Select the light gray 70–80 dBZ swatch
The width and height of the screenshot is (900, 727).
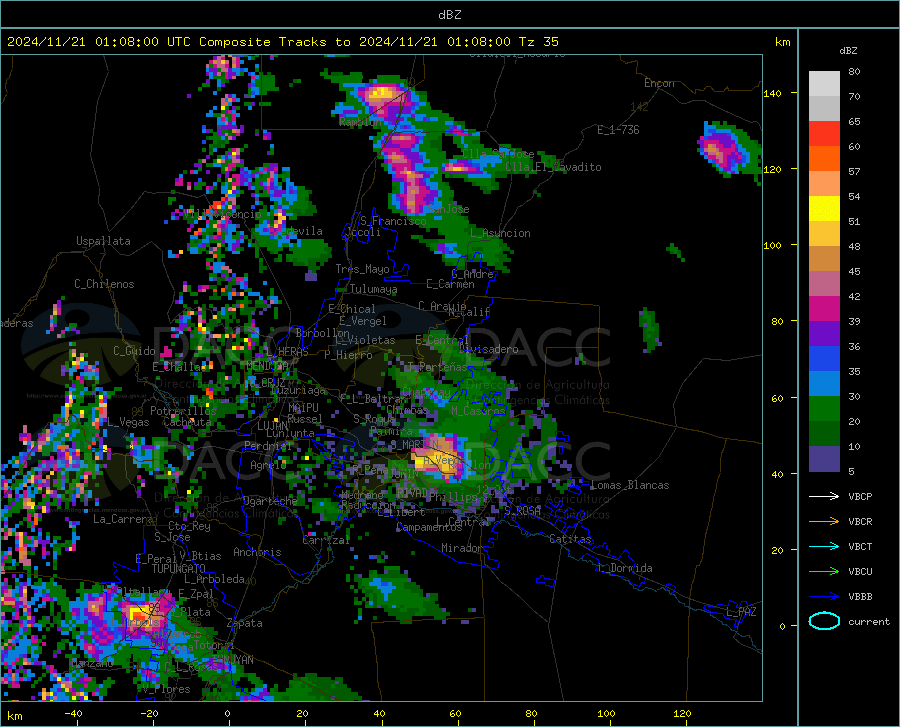pyautogui.click(x=824, y=84)
